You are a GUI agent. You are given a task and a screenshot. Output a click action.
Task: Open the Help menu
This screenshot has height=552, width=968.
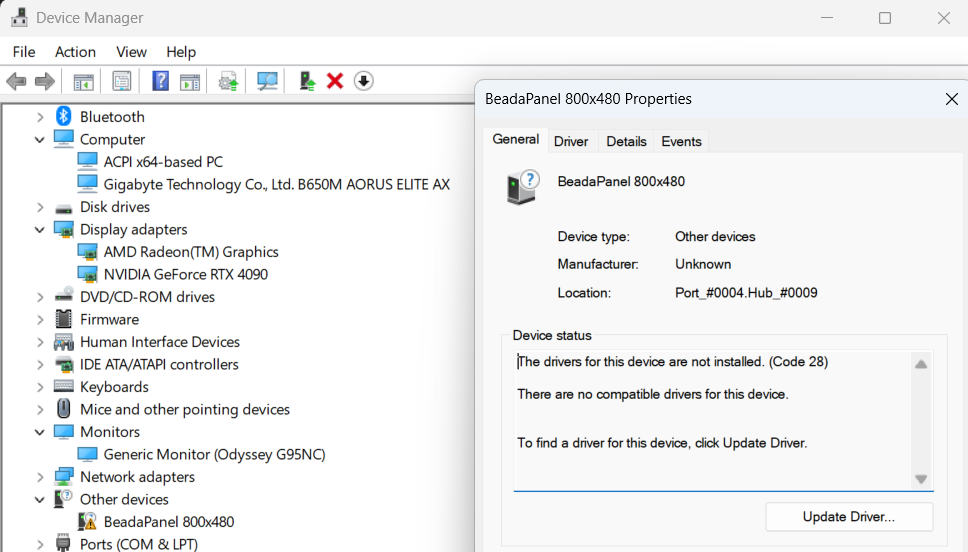[x=181, y=52]
